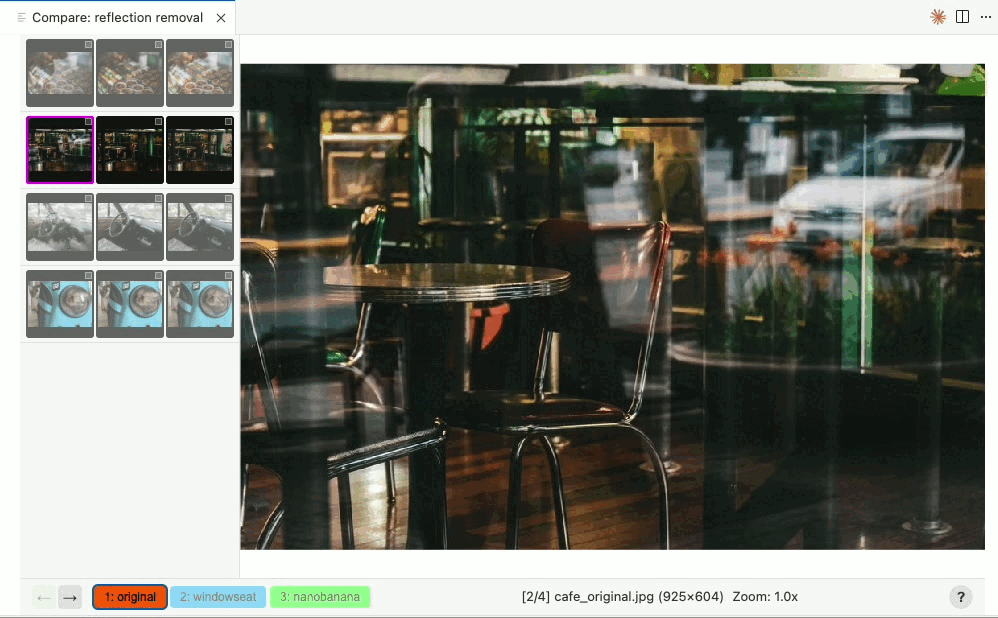The image size is (998, 618).
Task: Select the last steering wheel thumbnail
Action: coord(199,227)
